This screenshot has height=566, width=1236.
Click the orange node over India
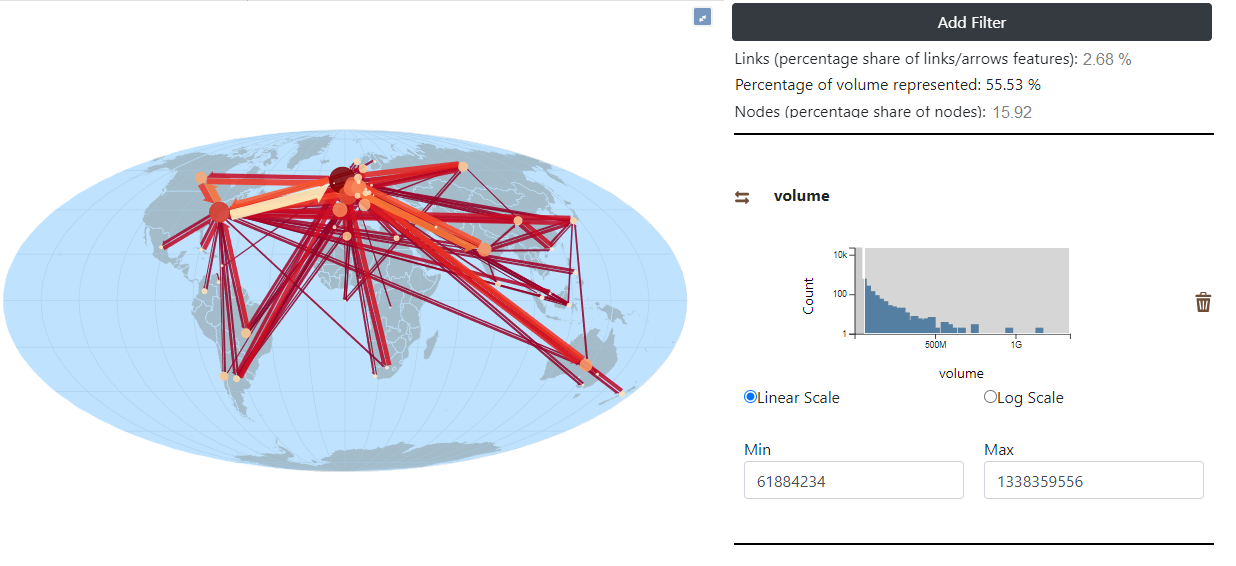tap(485, 249)
